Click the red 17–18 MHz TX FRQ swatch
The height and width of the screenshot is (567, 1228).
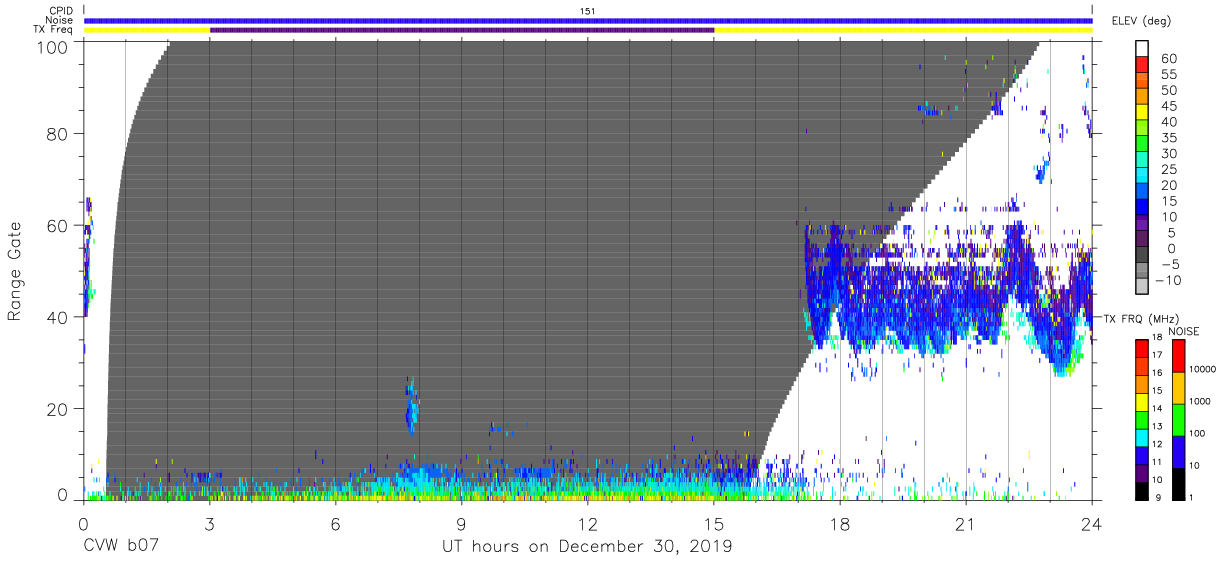tap(1142, 348)
